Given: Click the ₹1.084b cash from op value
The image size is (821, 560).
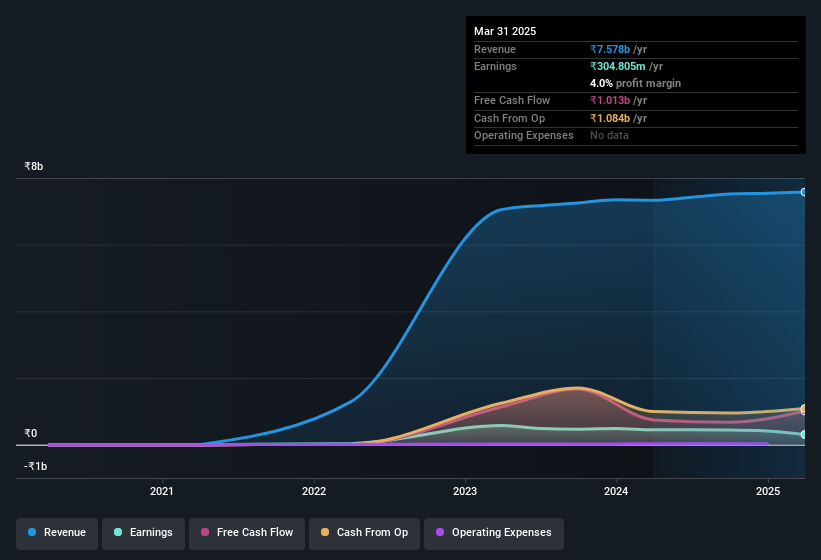Looking at the screenshot, I should tap(610, 118).
